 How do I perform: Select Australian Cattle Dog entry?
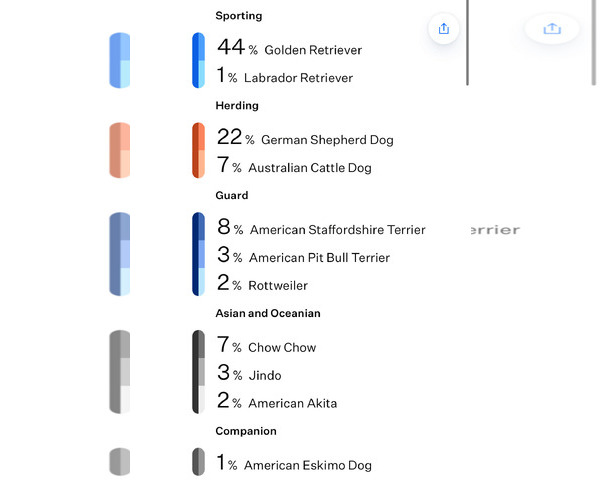309,168
